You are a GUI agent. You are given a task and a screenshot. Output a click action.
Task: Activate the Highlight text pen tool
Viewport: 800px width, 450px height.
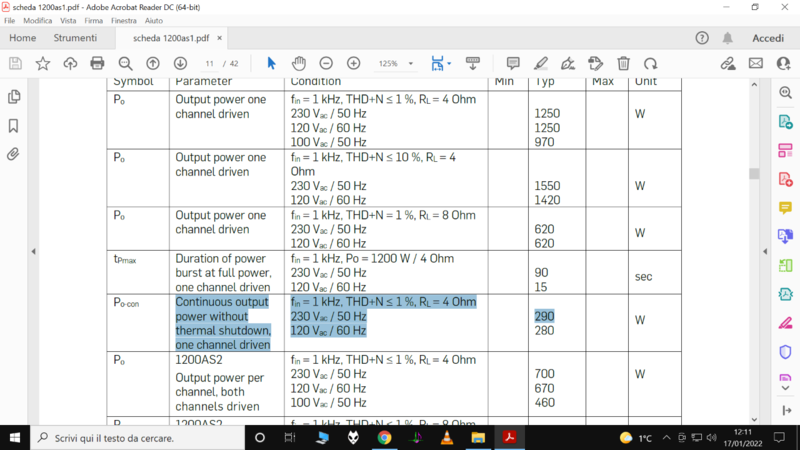coord(541,63)
